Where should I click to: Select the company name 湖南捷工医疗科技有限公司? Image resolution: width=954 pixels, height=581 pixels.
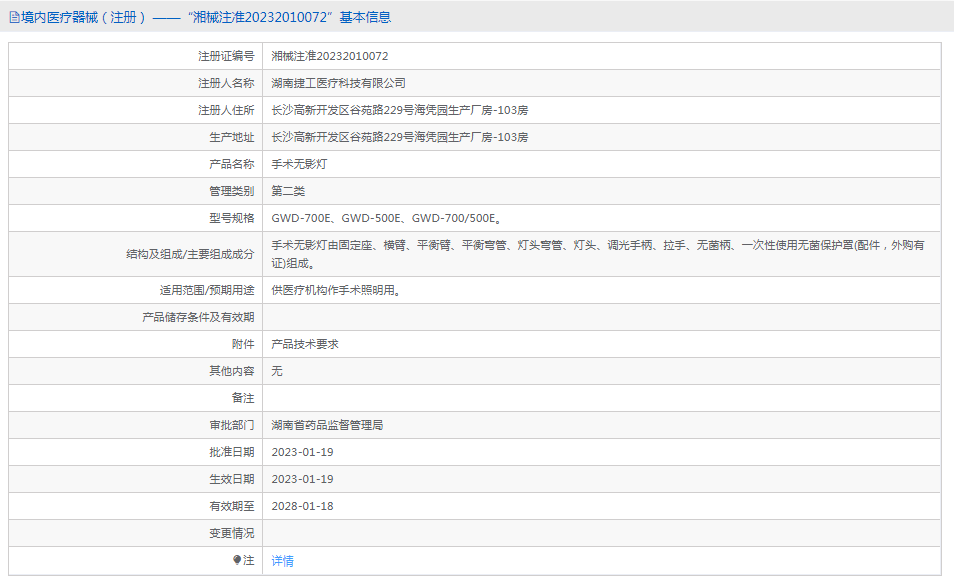(x=338, y=83)
